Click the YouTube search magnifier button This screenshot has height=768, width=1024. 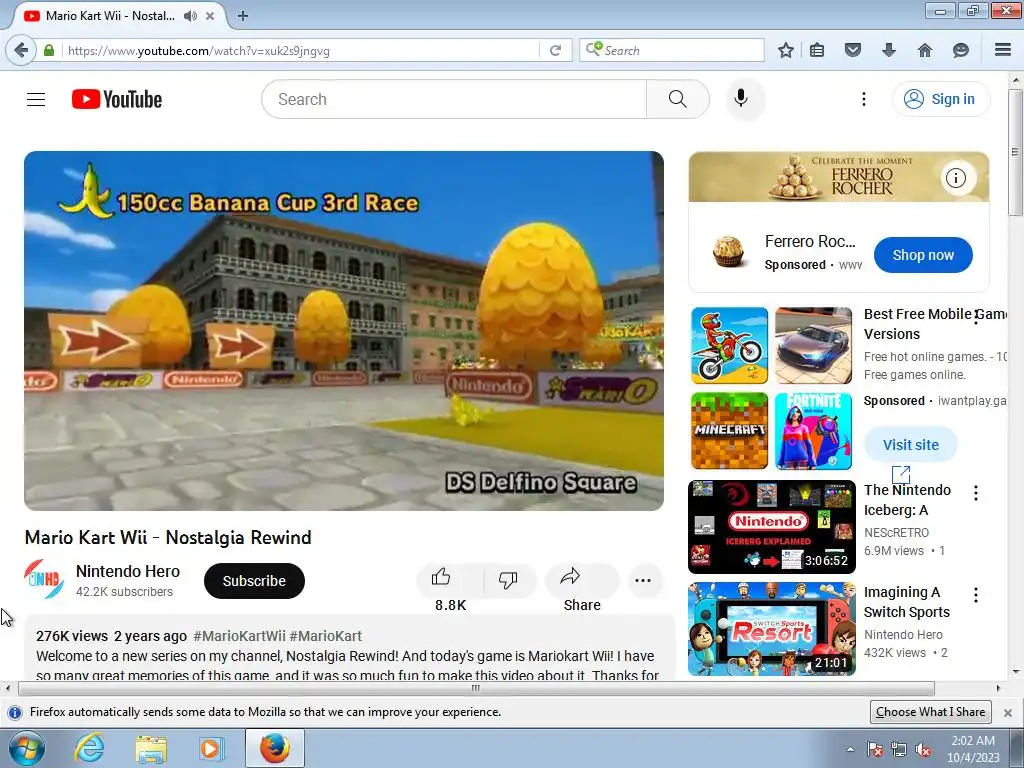click(678, 99)
